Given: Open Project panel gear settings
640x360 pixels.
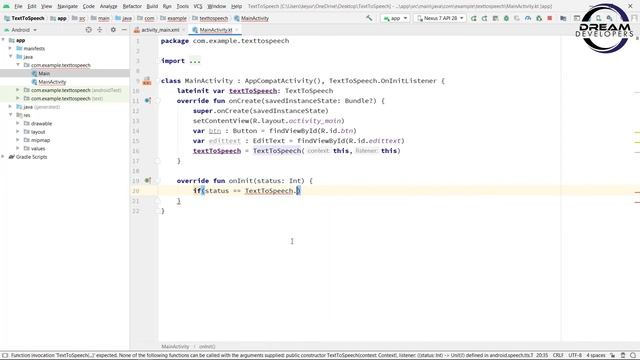Looking at the screenshot, I should coord(113,30).
